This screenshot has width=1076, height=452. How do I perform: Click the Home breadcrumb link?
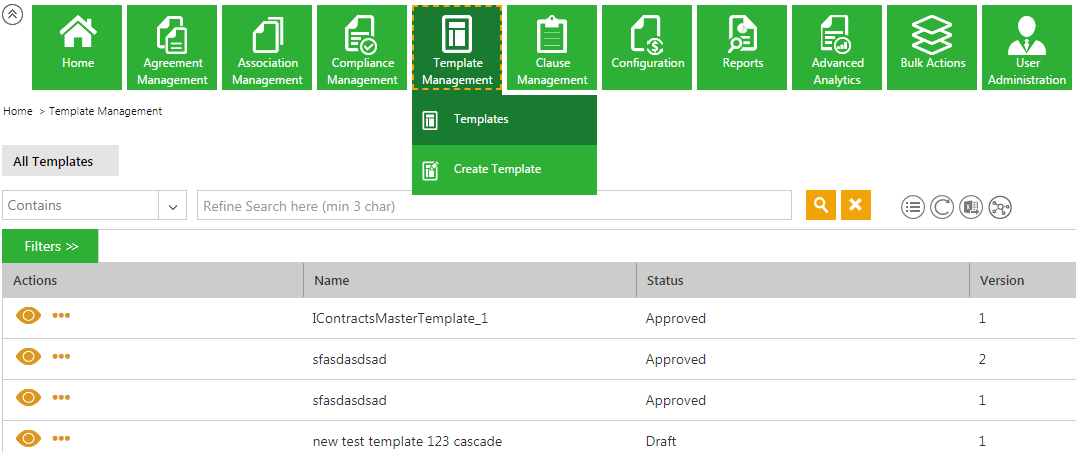[x=18, y=111]
